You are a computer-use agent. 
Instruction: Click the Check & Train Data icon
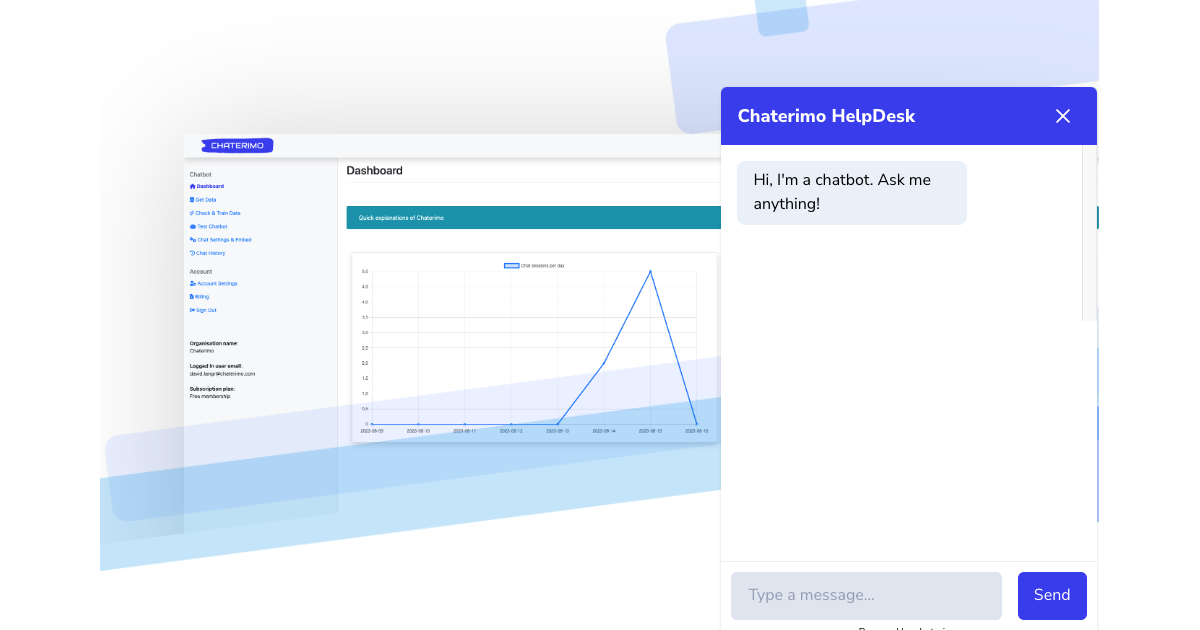coord(192,213)
